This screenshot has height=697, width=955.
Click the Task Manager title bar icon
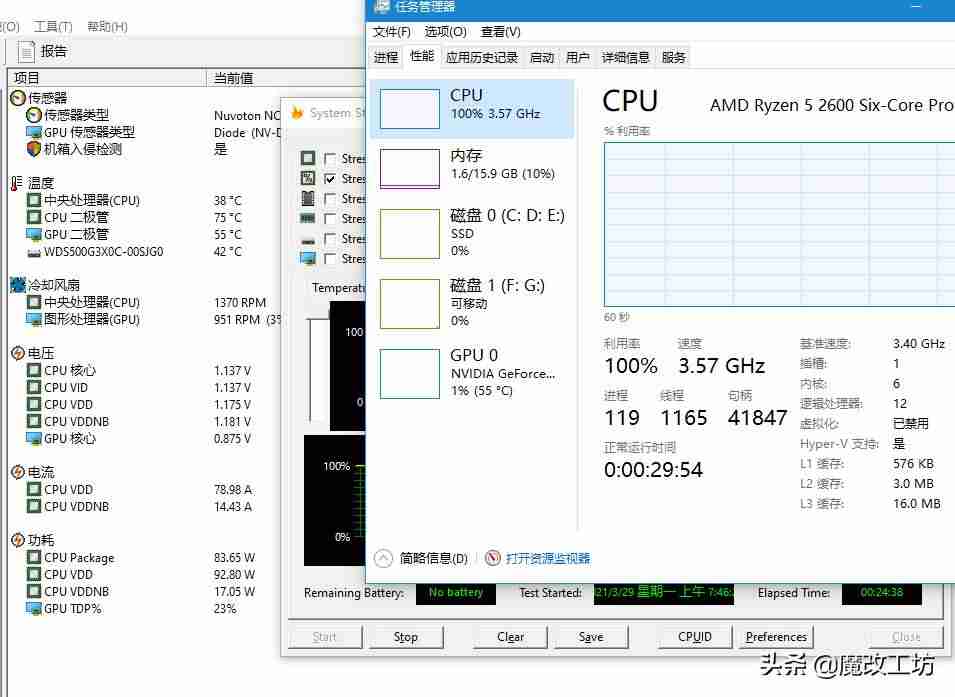point(381,6)
